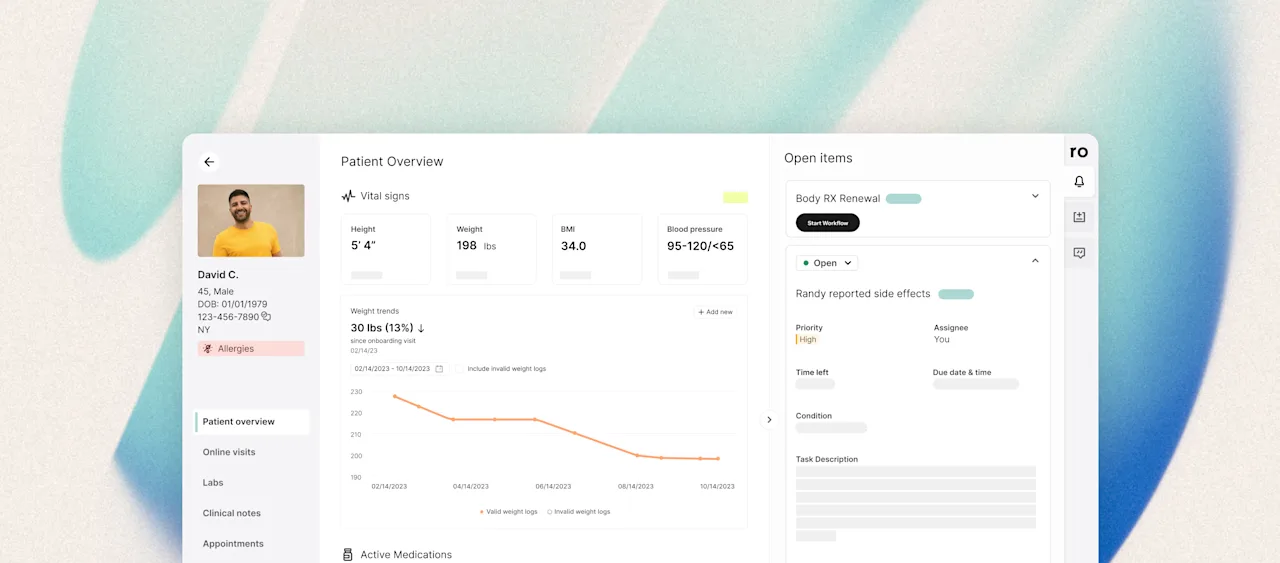Click the inbox download icon in right rail
Viewport: 1280px width, 563px height.
[x=1079, y=217]
